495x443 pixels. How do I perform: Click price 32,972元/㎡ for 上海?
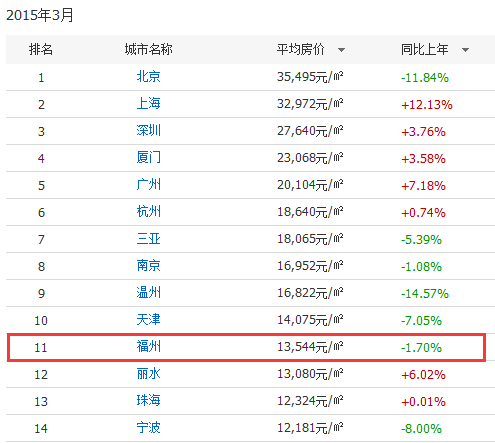tap(310, 104)
